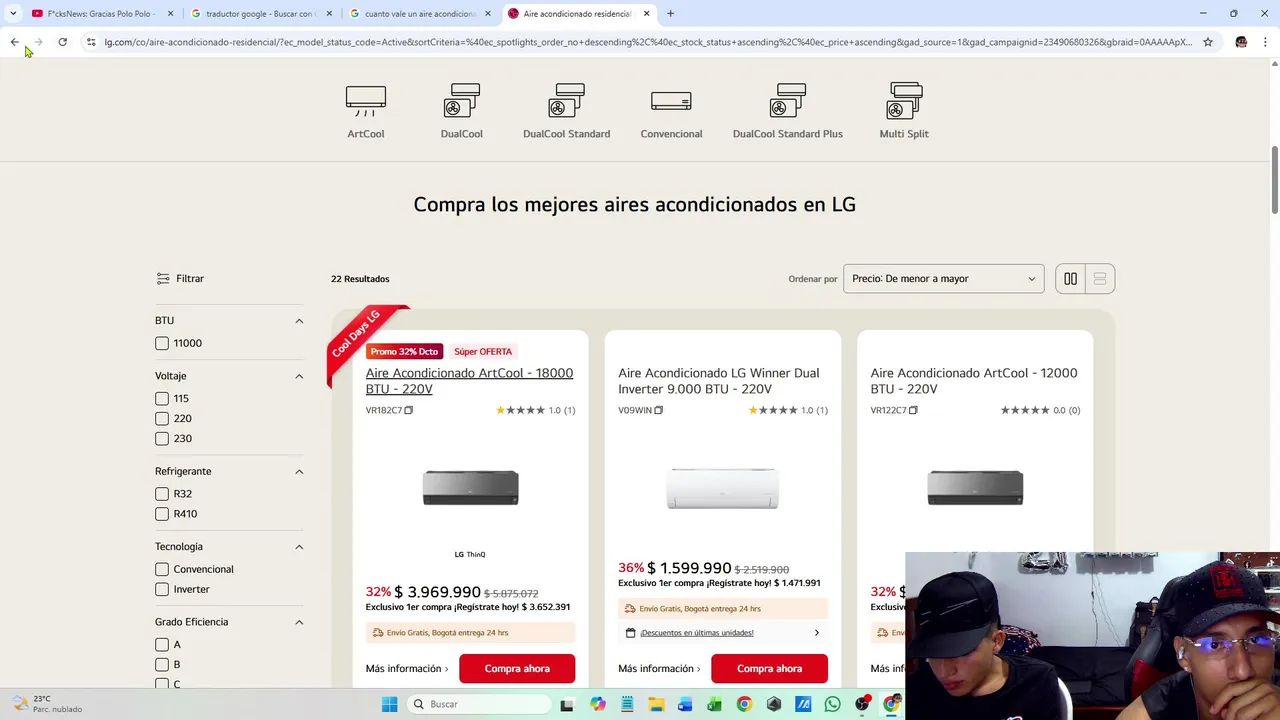
Task: Open File Explorer from taskbar
Action: (x=656, y=704)
